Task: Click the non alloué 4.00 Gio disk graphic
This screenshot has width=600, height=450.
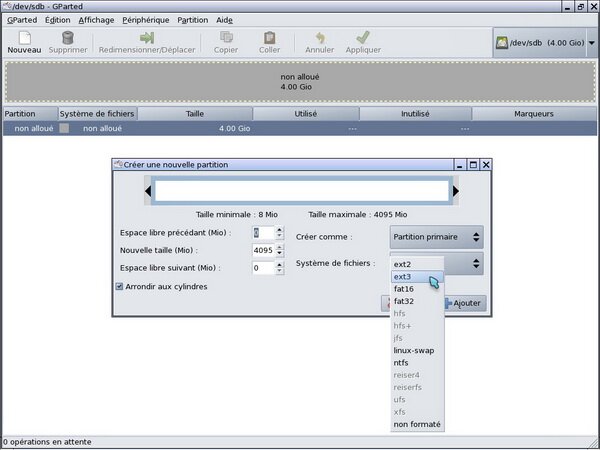Action: [300, 82]
